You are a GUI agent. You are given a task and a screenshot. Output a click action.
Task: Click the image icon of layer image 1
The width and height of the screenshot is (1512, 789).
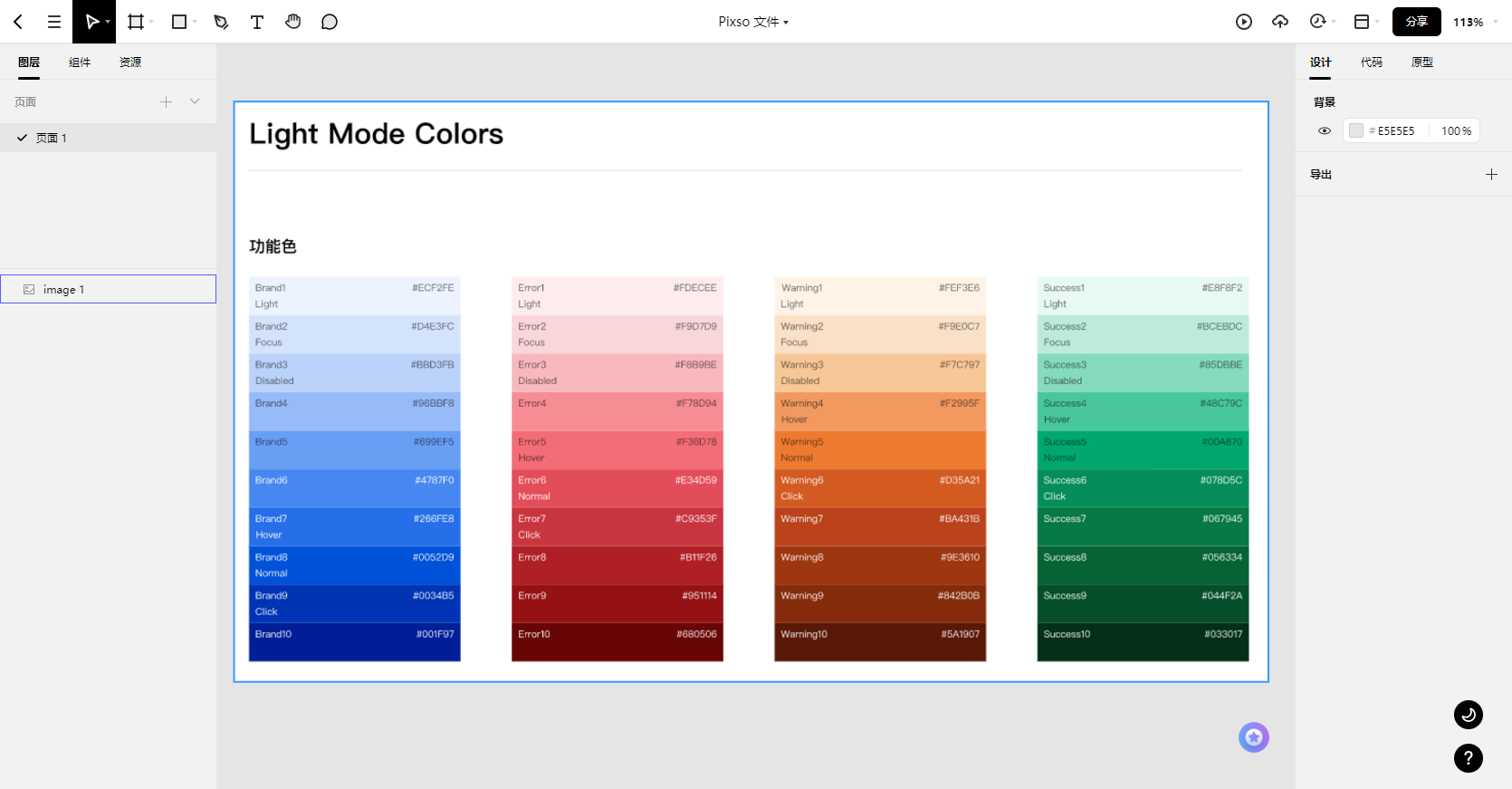pos(29,290)
